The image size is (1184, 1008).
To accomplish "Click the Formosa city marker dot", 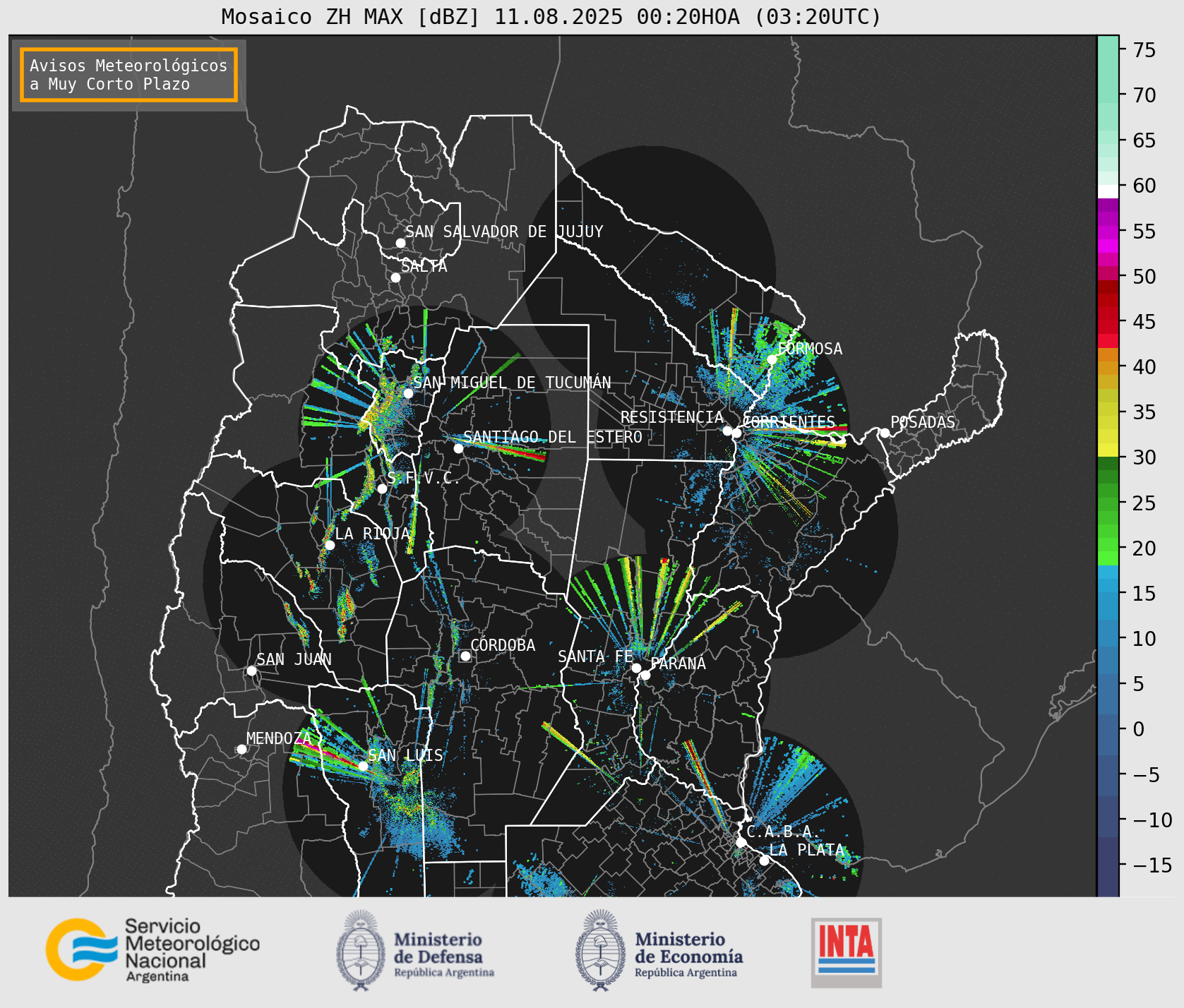I will 772,359.
